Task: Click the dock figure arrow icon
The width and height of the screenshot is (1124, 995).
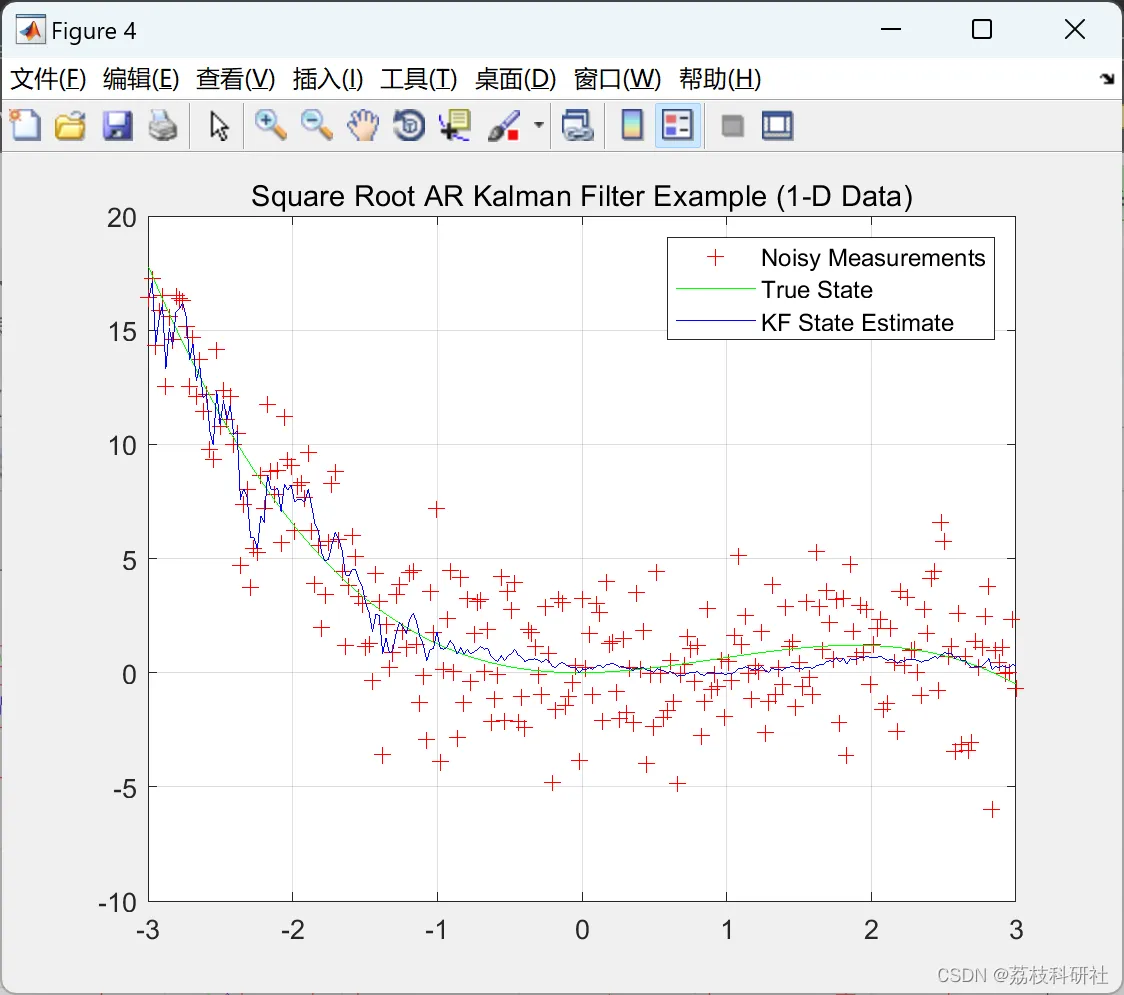Action: (1108, 79)
